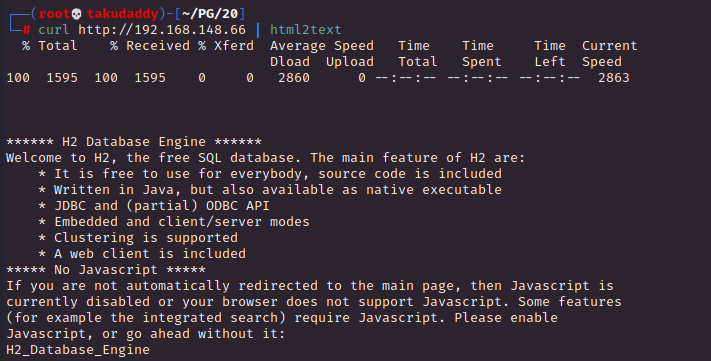Click the '% Xferd' column header
The width and height of the screenshot is (711, 361).
point(226,46)
